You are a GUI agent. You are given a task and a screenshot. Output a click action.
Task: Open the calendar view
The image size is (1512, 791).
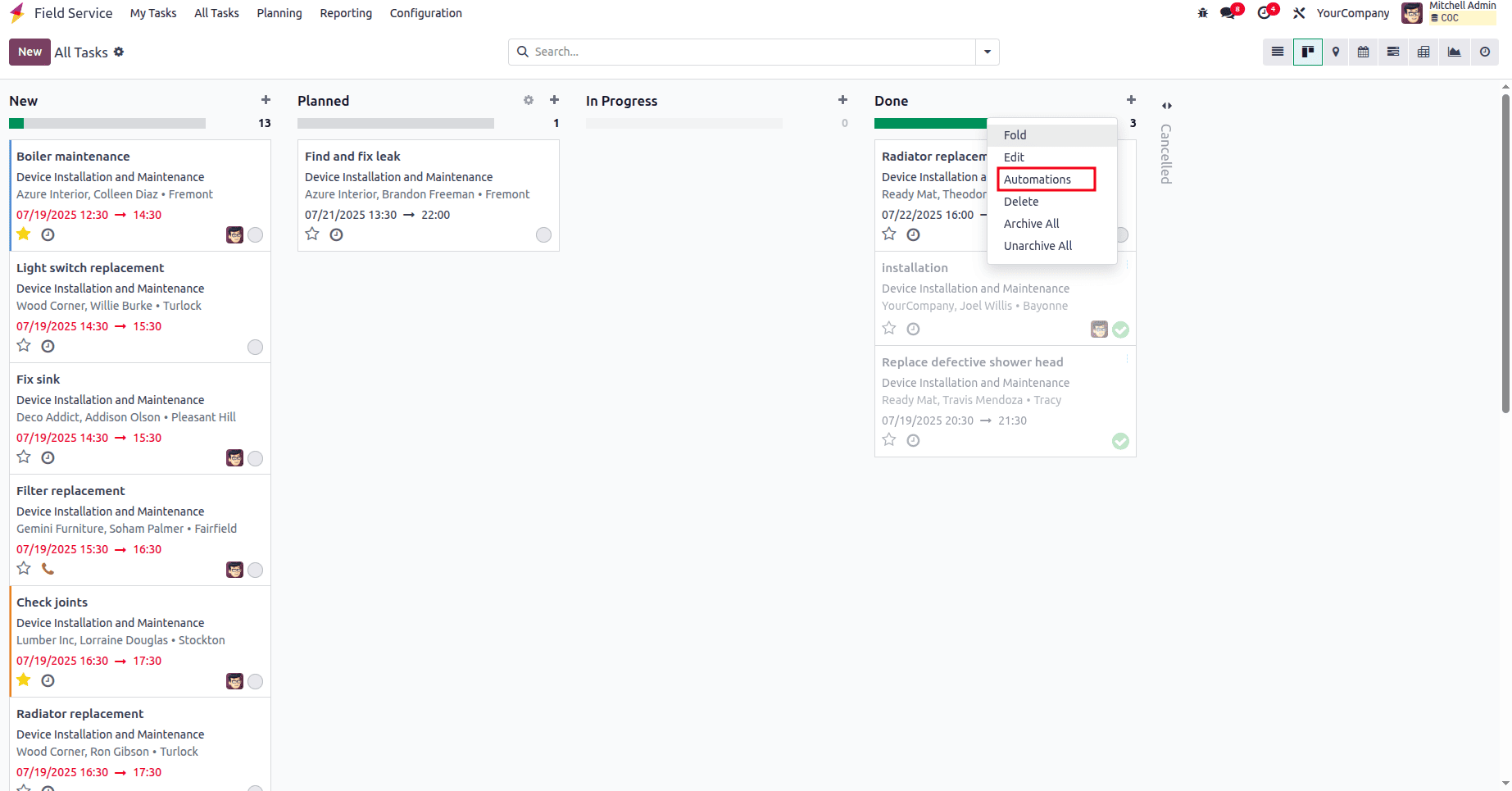[1364, 52]
